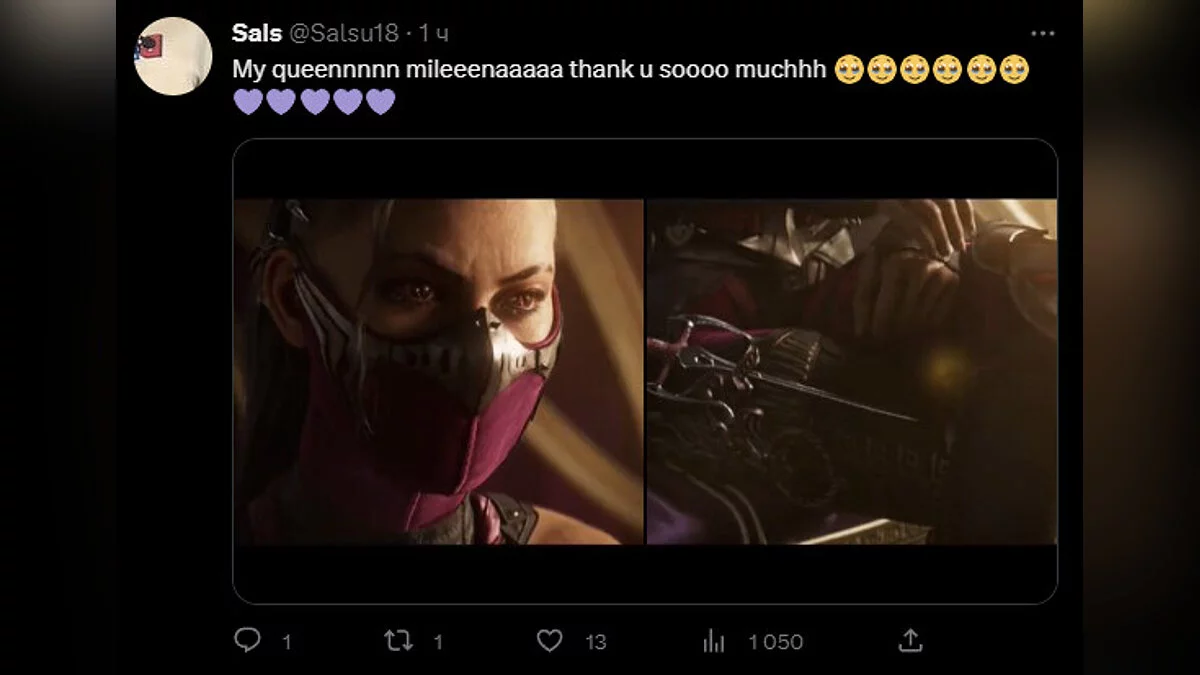Open the three-dot more options menu
1200x675 pixels.
[x=1043, y=34]
